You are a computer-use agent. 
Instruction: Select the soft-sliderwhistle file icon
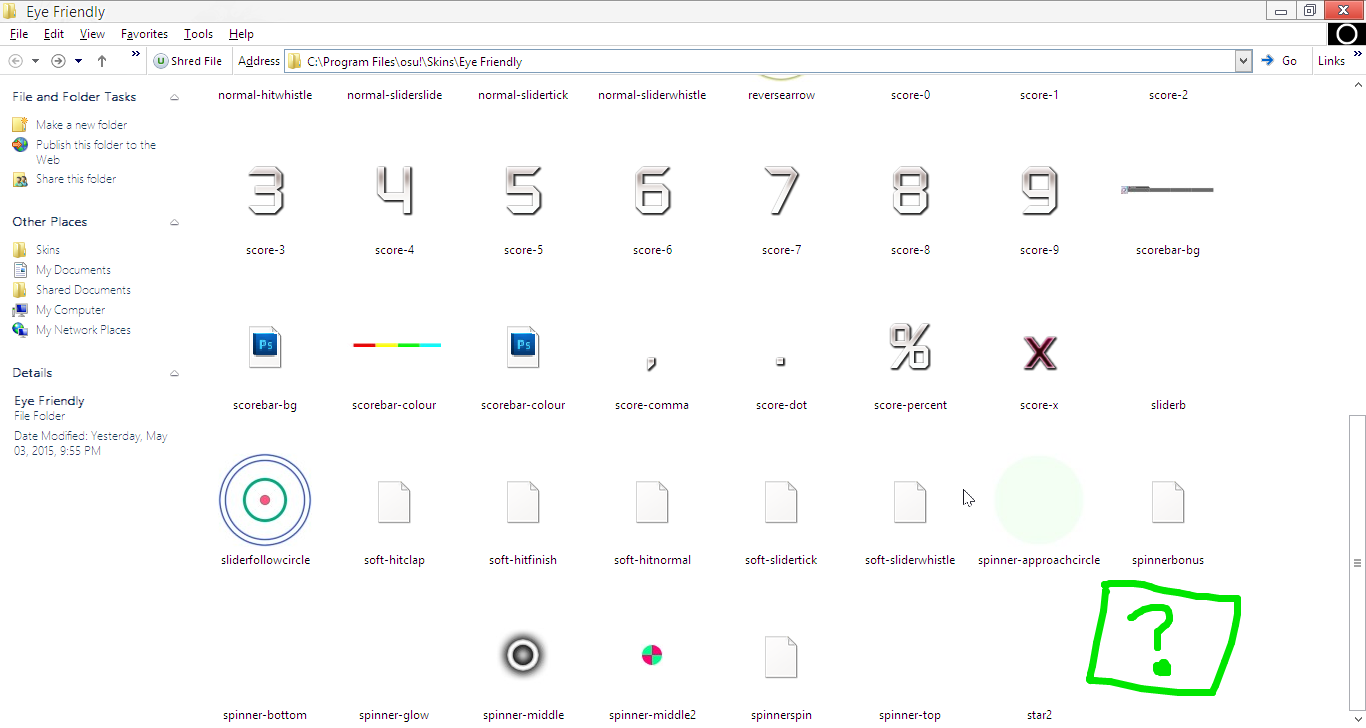click(910, 501)
